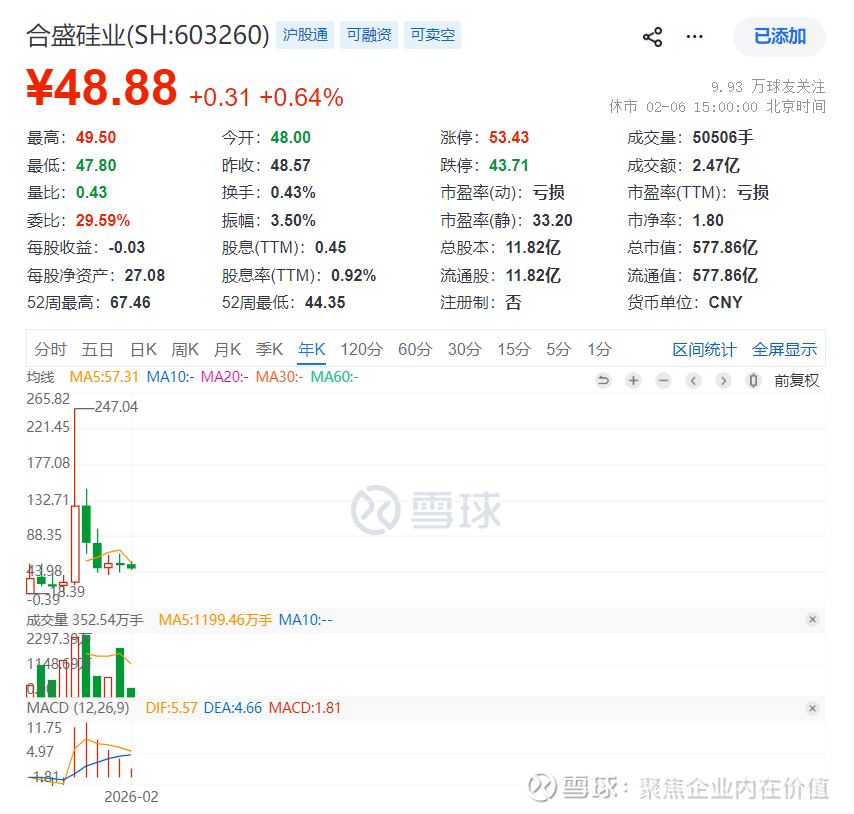This screenshot has height=814, width=854.
Task: Click the chart zoom out minus icon
Action: pyautogui.click(x=663, y=380)
